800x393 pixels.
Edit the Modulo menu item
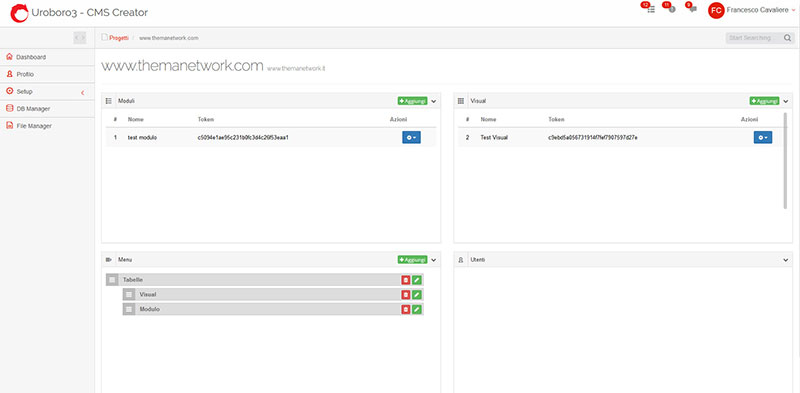pos(417,309)
